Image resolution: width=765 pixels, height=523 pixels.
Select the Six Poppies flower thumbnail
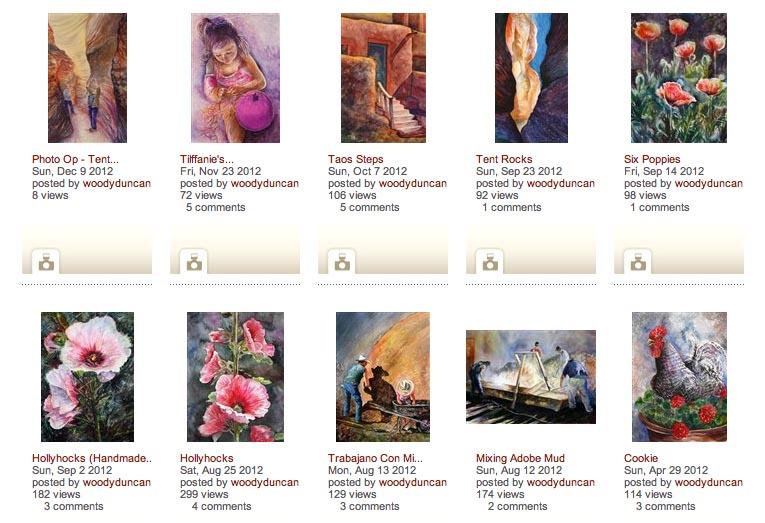[679, 78]
